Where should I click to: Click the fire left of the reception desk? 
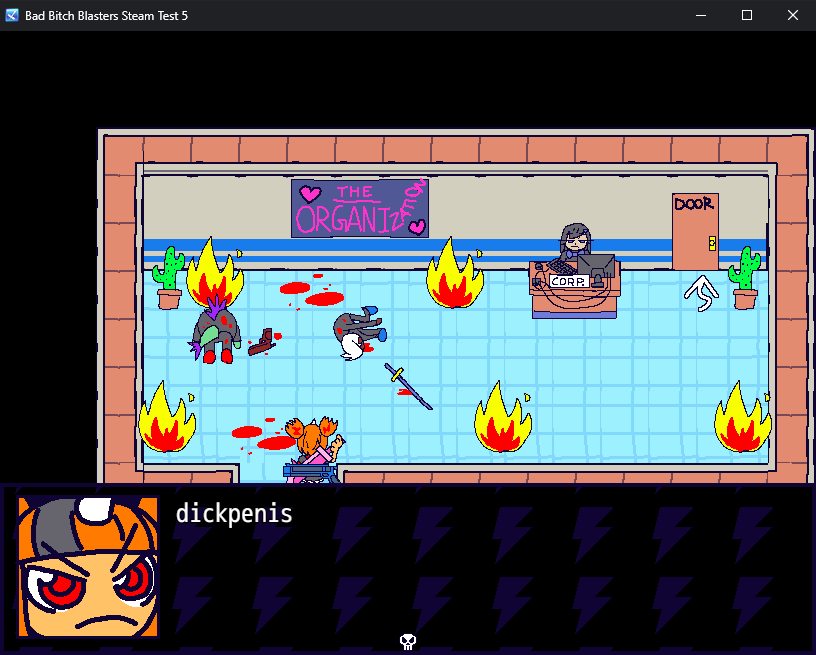pyautogui.click(x=455, y=275)
